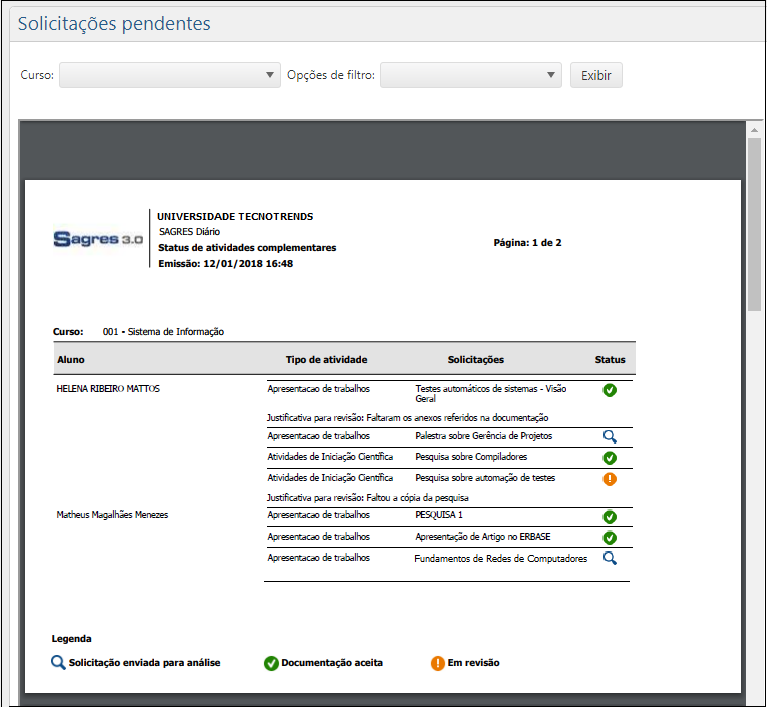The image size is (767, 707).
Task: Click the Status column header
Action: [610, 360]
